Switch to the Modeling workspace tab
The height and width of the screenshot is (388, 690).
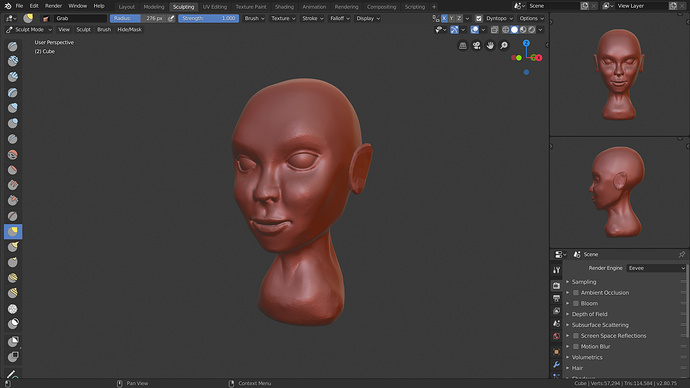[x=154, y=7]
